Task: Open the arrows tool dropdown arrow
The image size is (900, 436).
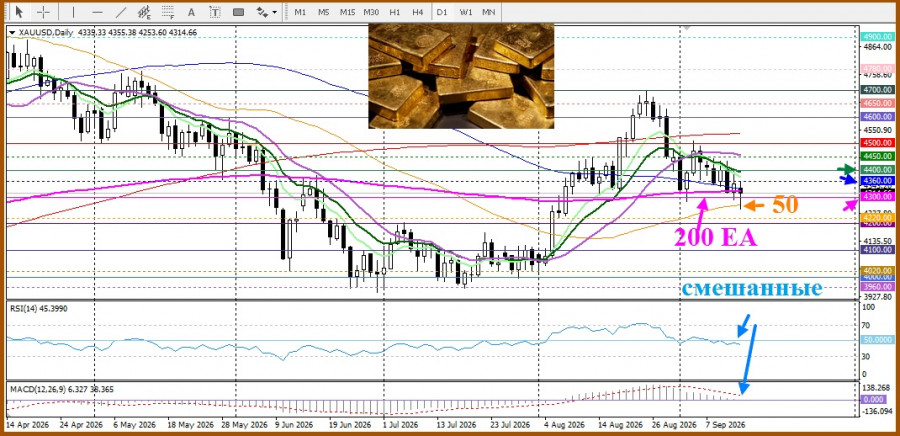Action: click(x=275, y=12)
